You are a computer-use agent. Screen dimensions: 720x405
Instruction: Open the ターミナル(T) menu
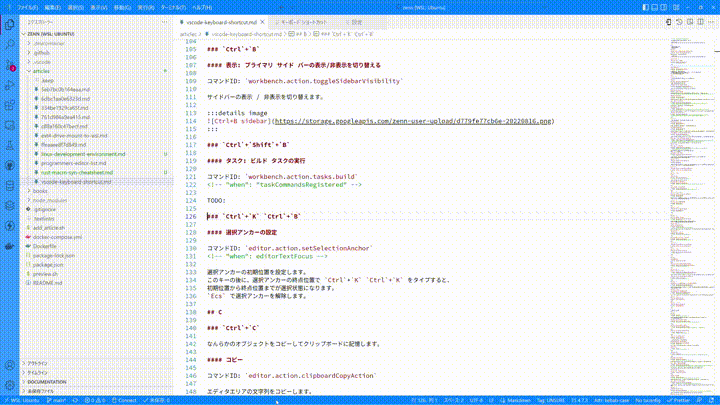click(x=173, y=7)
